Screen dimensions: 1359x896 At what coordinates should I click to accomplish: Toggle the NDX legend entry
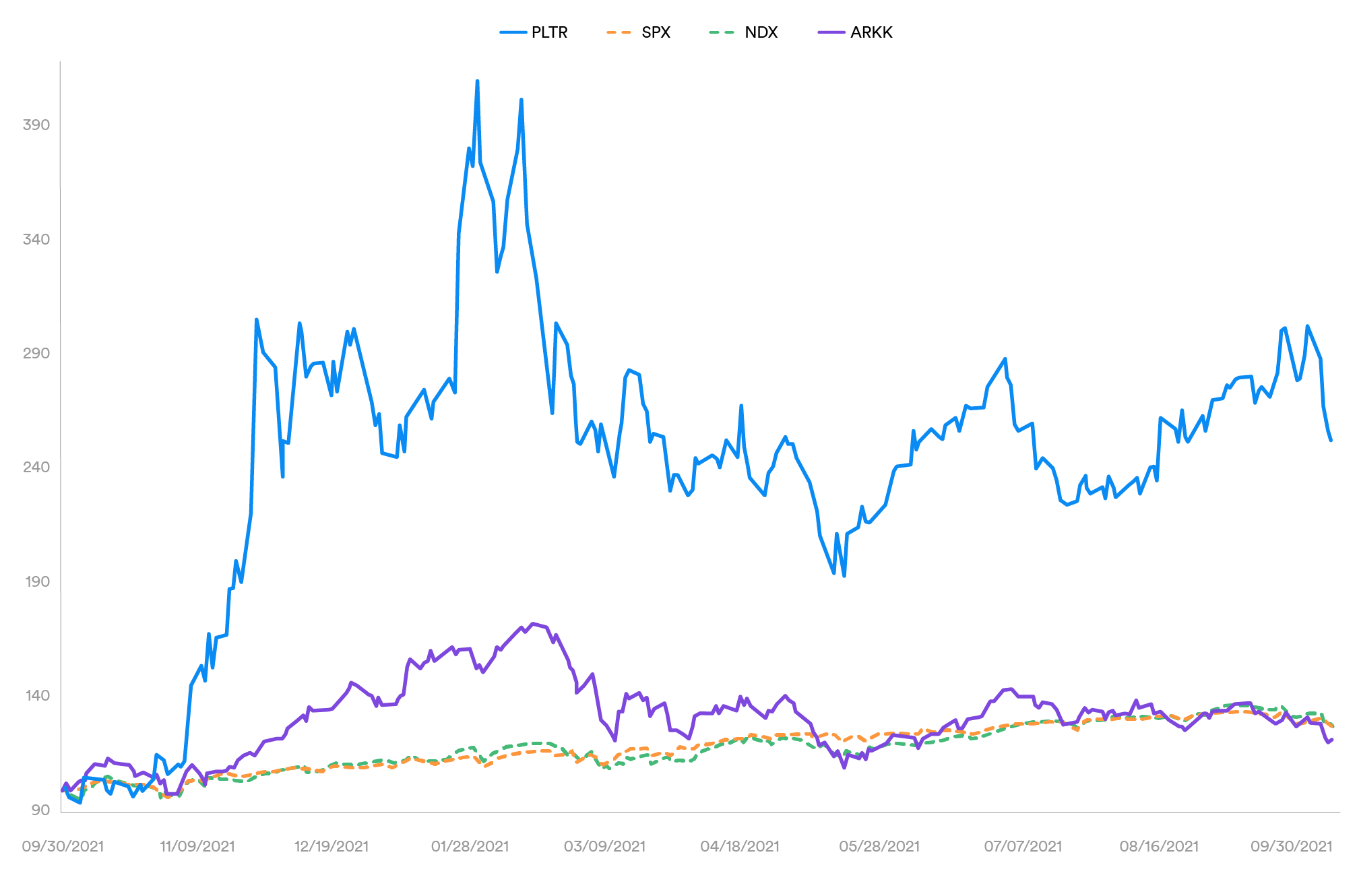761,32
